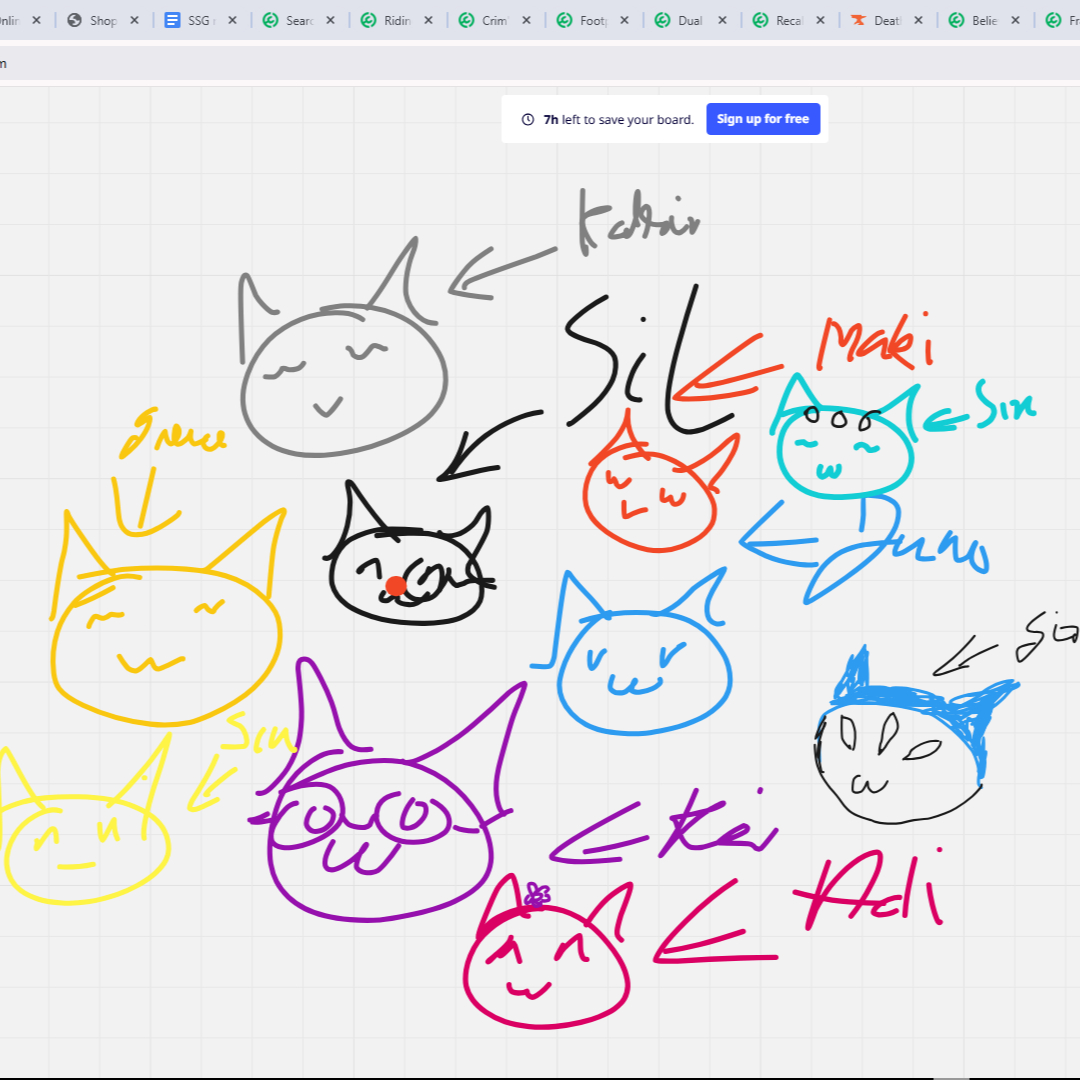Close the SSG document tab

[232, 20]
